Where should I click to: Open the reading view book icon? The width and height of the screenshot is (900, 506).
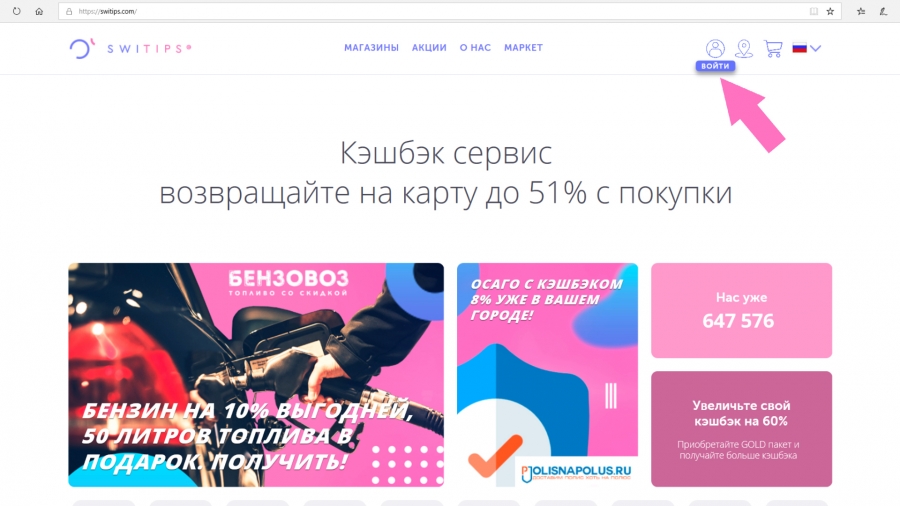click(x=813, y=11)
